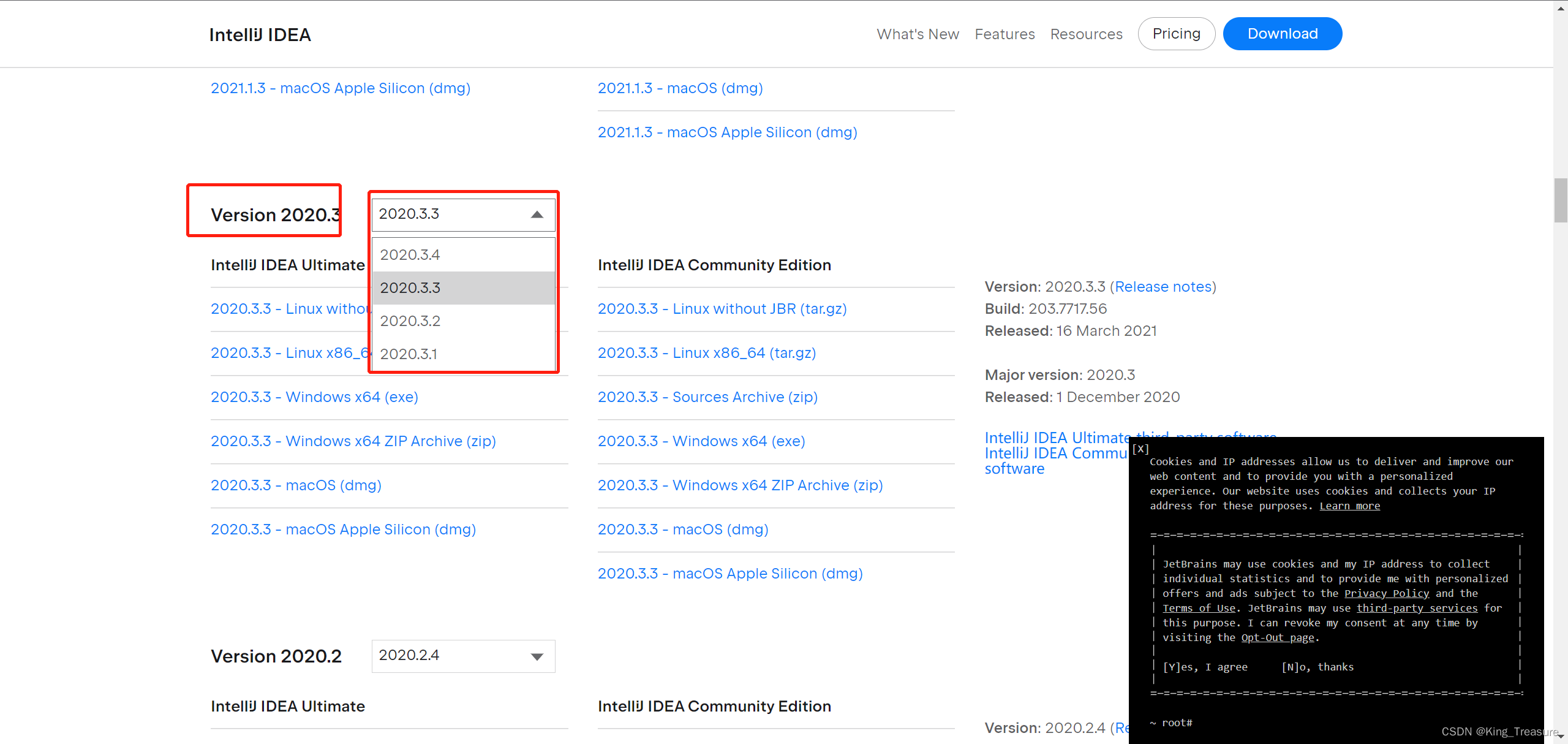The height and width of the screenshot is (744, 1568).
Task: Open the Terms of Use link
Action: click(1199, 608)
